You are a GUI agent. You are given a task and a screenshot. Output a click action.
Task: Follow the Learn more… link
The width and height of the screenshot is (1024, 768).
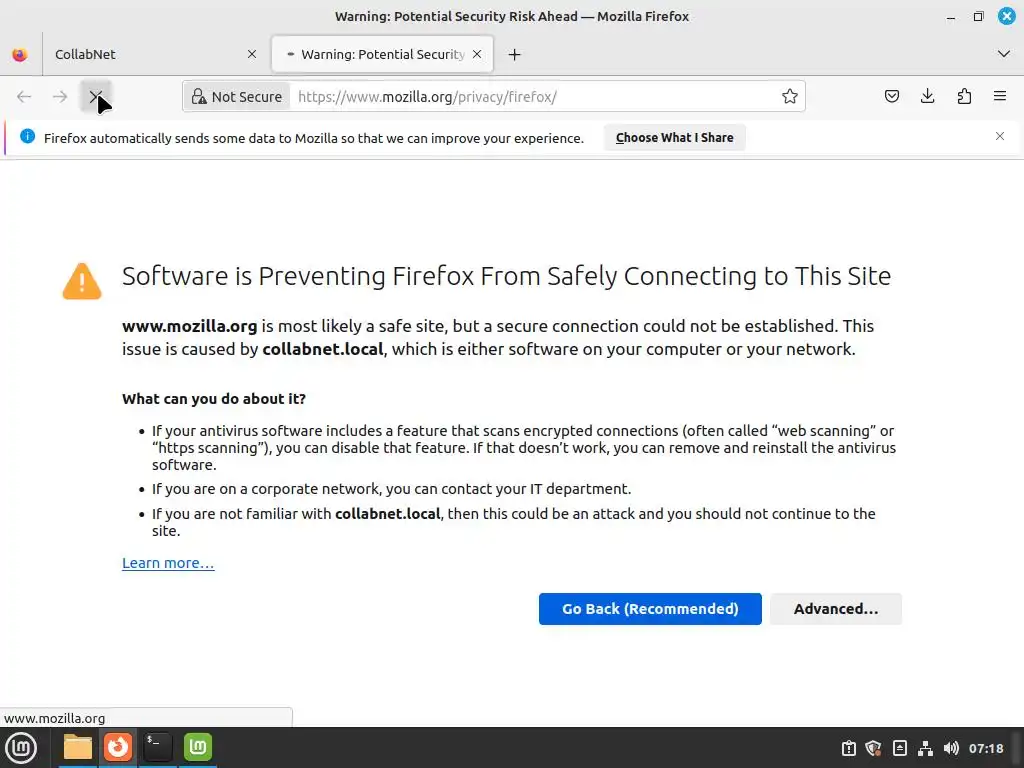click(x=168, y=563)
